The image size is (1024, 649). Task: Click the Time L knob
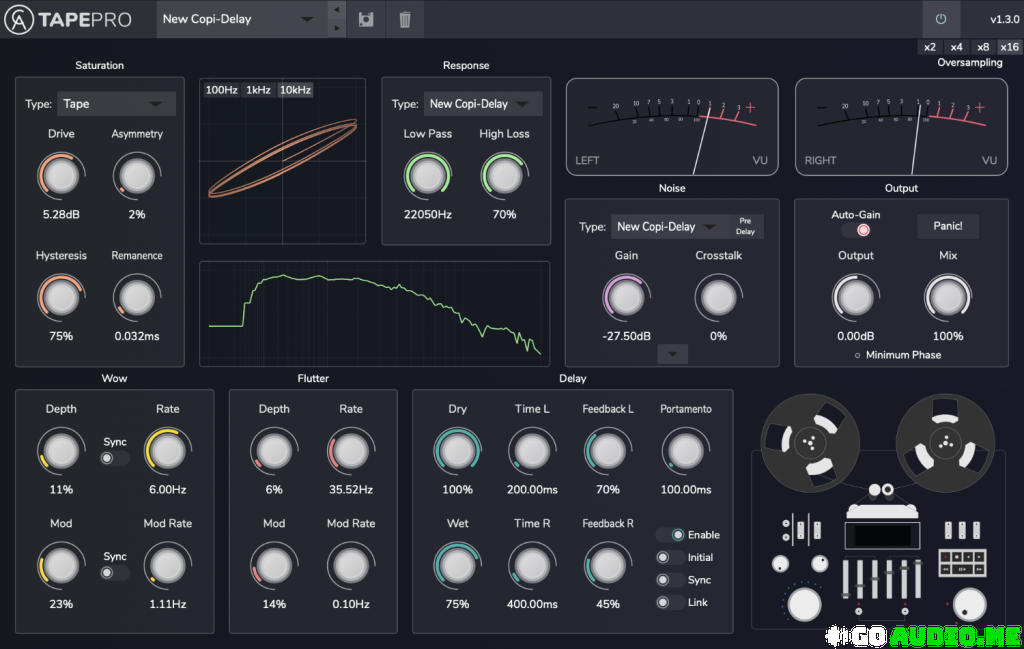[x=532, y=451]
